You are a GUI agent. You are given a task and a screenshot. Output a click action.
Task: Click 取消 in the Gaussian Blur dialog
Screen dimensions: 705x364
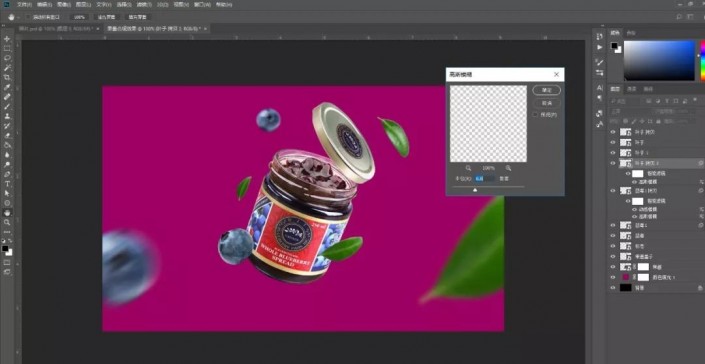[x=547, y=103]
